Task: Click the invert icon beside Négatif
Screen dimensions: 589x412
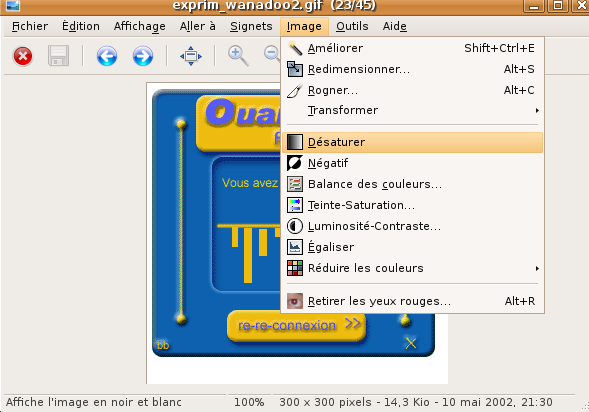Action: tap(295, 163)
